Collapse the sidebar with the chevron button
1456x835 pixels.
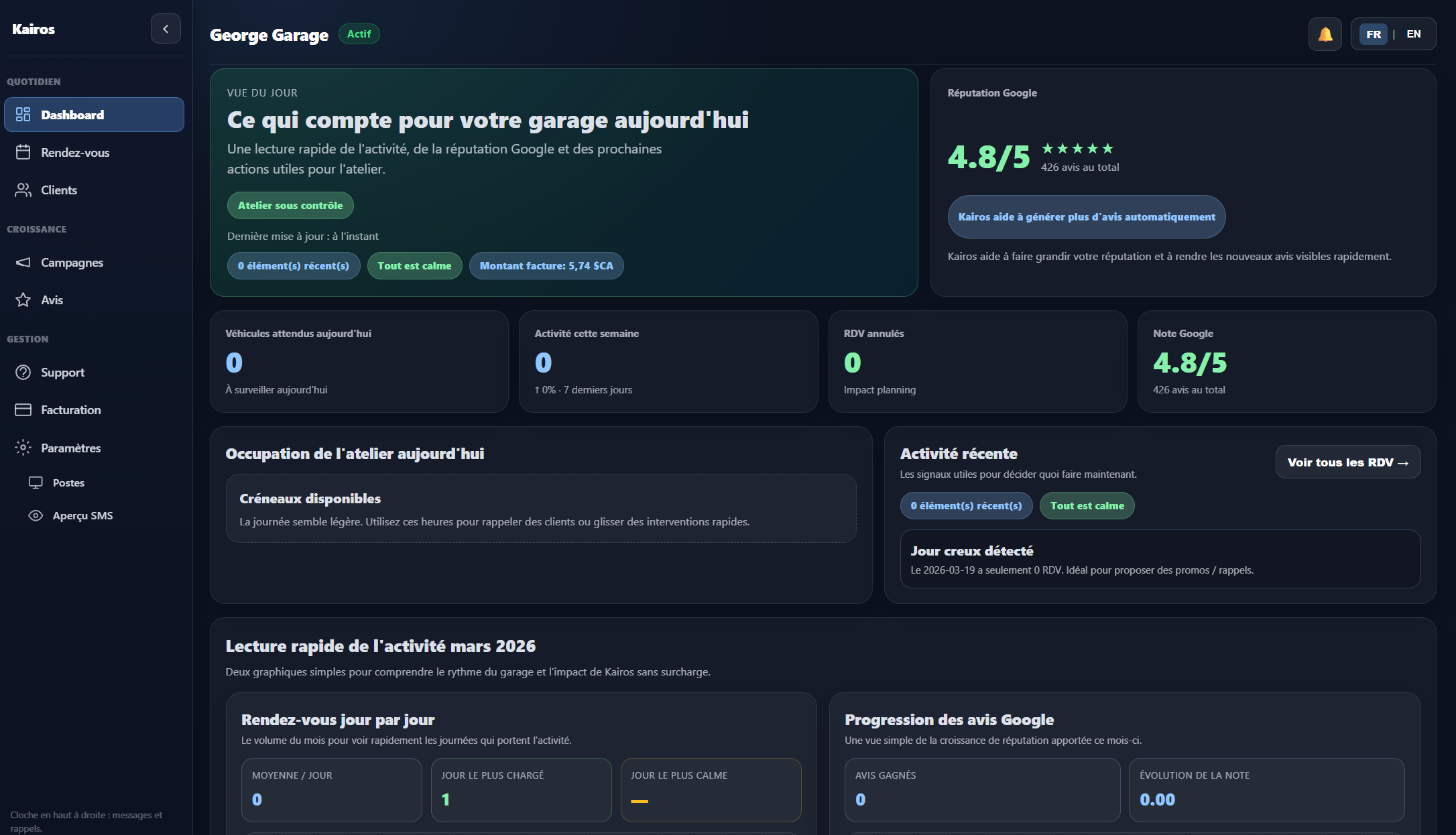[166, 28]
